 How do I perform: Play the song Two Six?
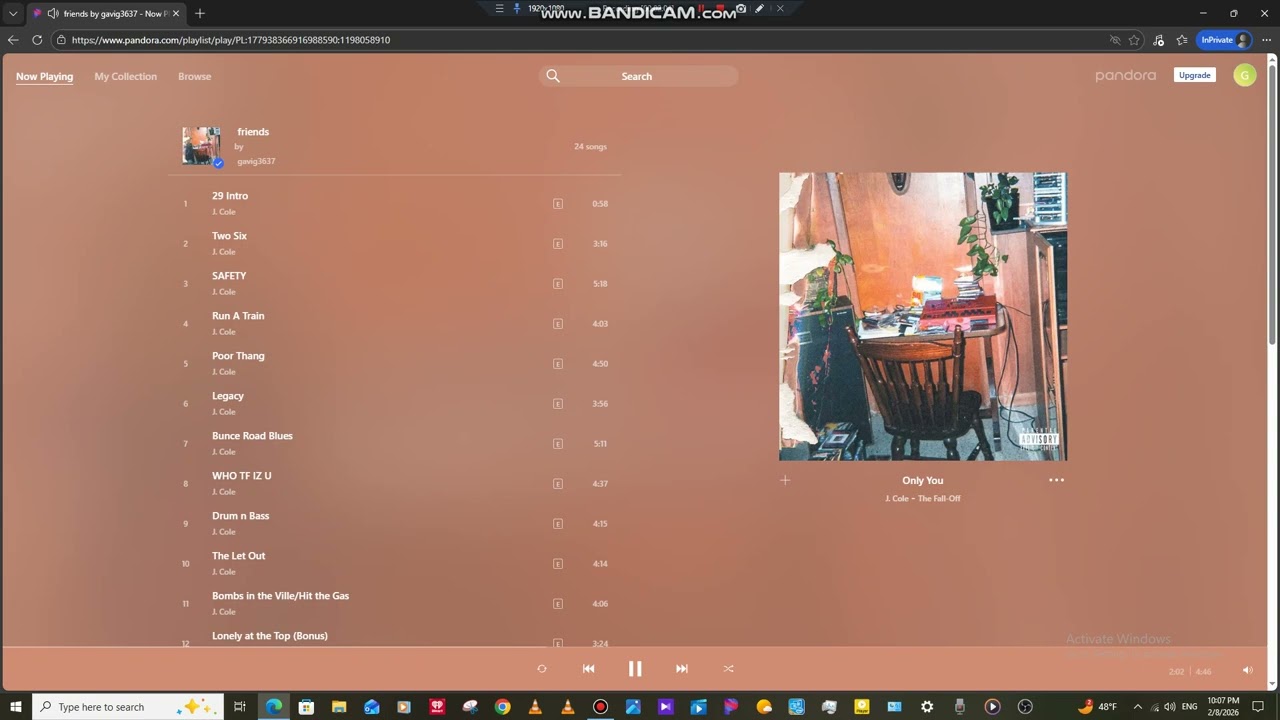(229, 236)
